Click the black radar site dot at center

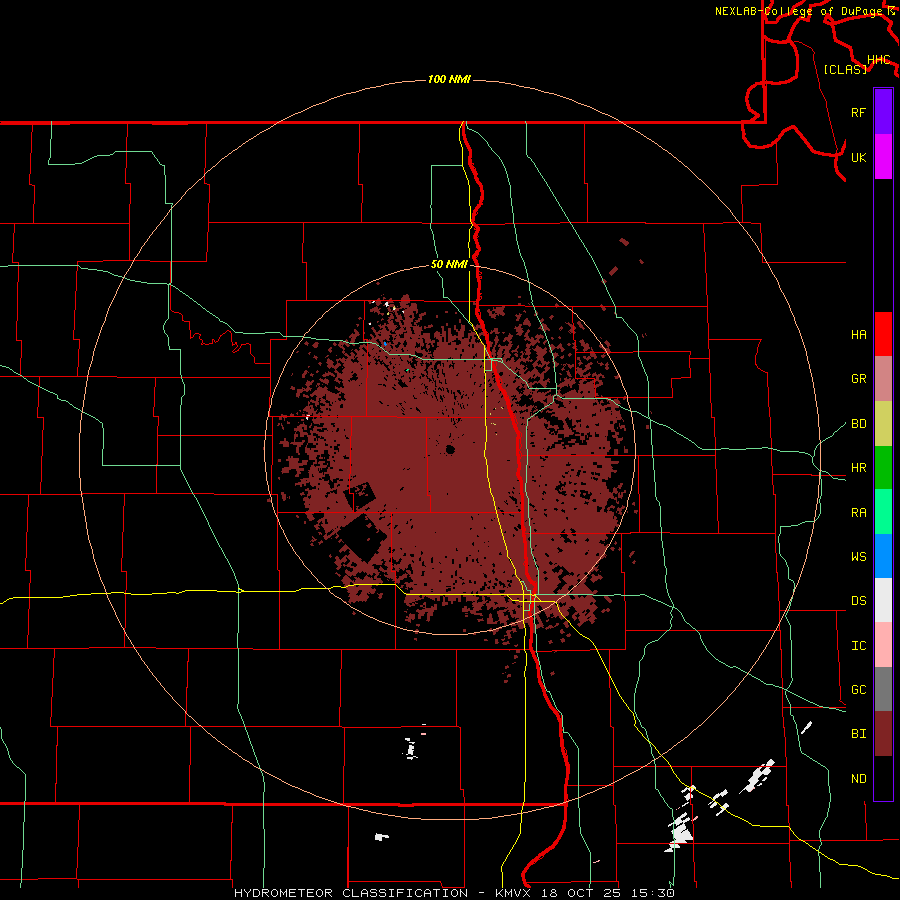click(450, 449)
